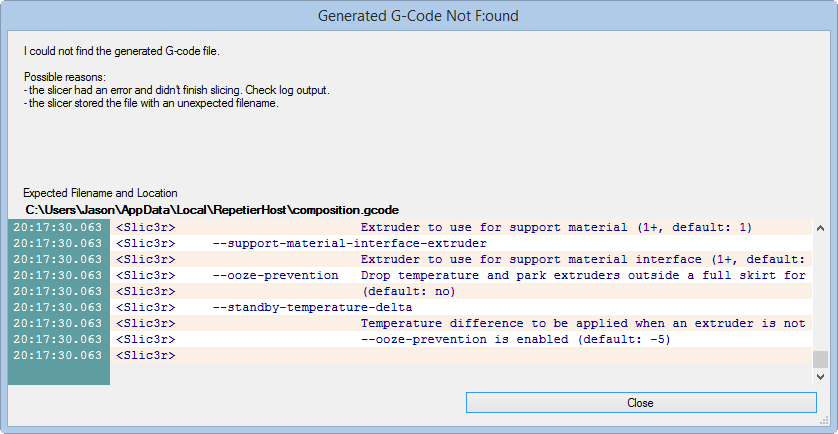Click the composition.gcode expected file path
The image size is (838, 434).
212,210
